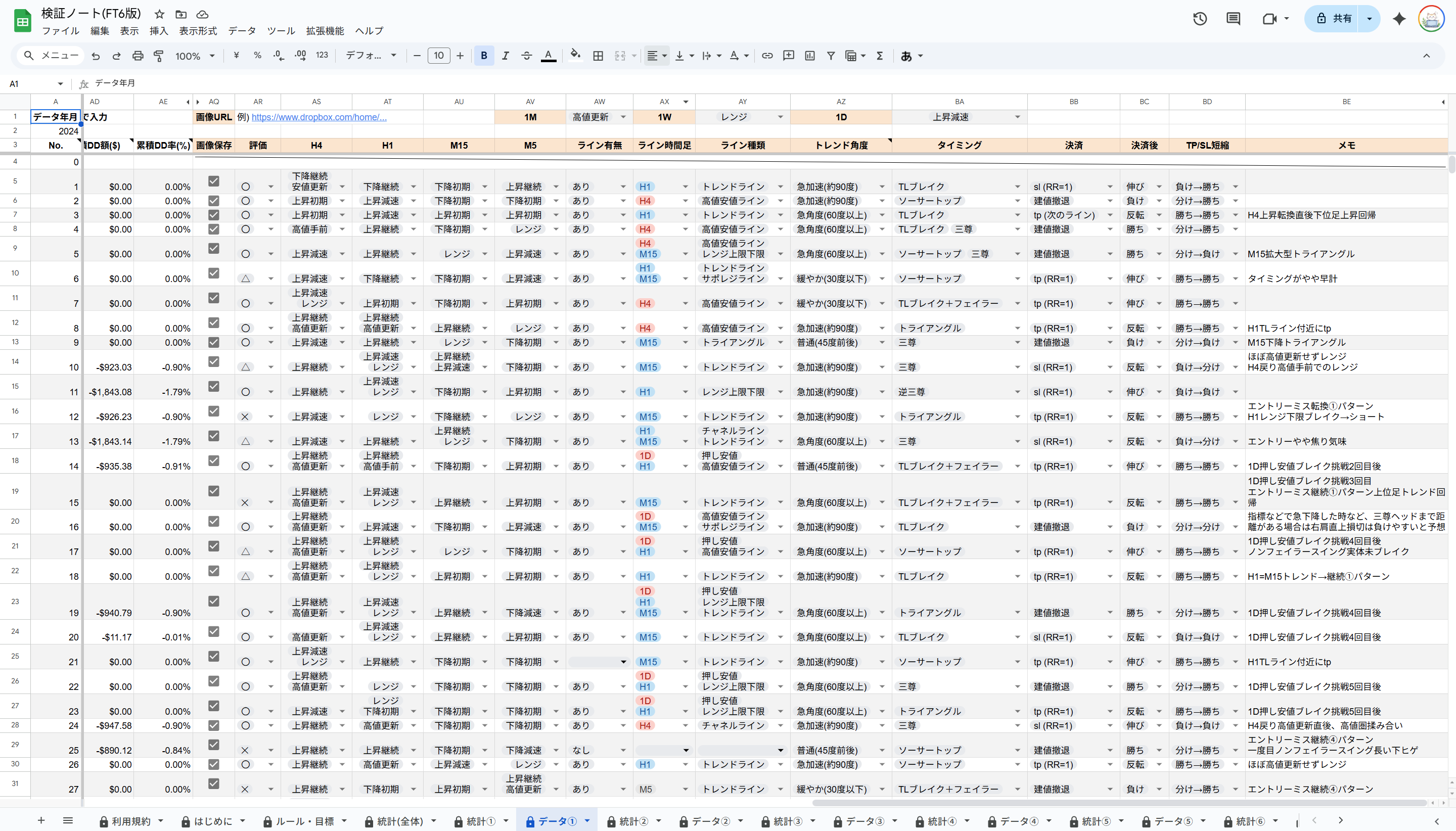Viewport: 1456px width, 831px height.
Task: Toggle the checkbox in row 16
Action: [x=213, y=411]
